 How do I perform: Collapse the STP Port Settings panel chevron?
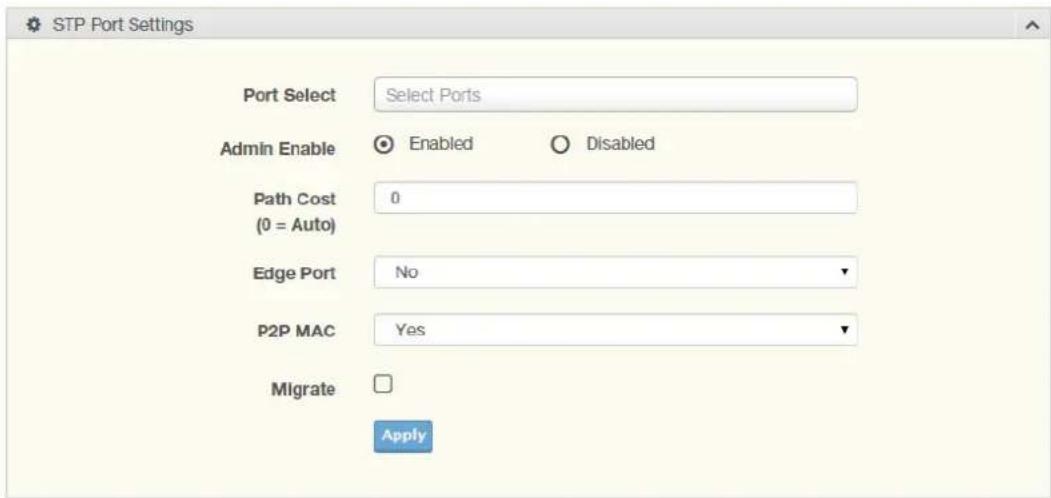point(1031,25)
